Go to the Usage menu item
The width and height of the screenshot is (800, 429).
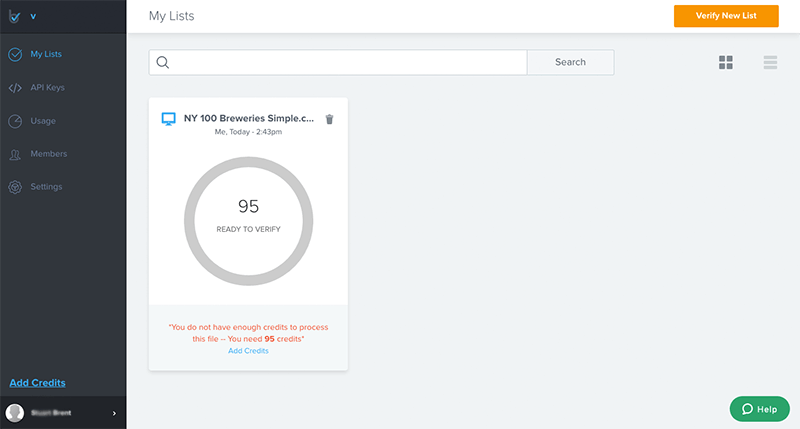click(x=43, y=121)
